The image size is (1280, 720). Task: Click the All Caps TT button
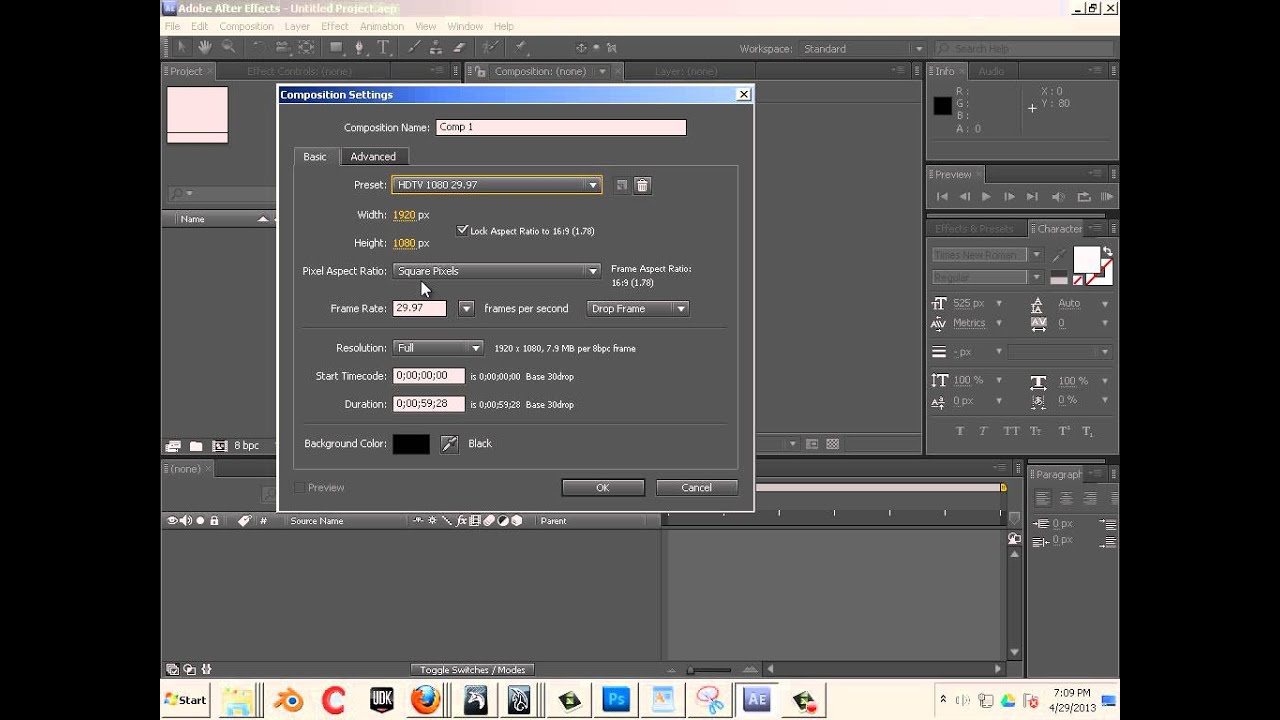[1011, 431]
